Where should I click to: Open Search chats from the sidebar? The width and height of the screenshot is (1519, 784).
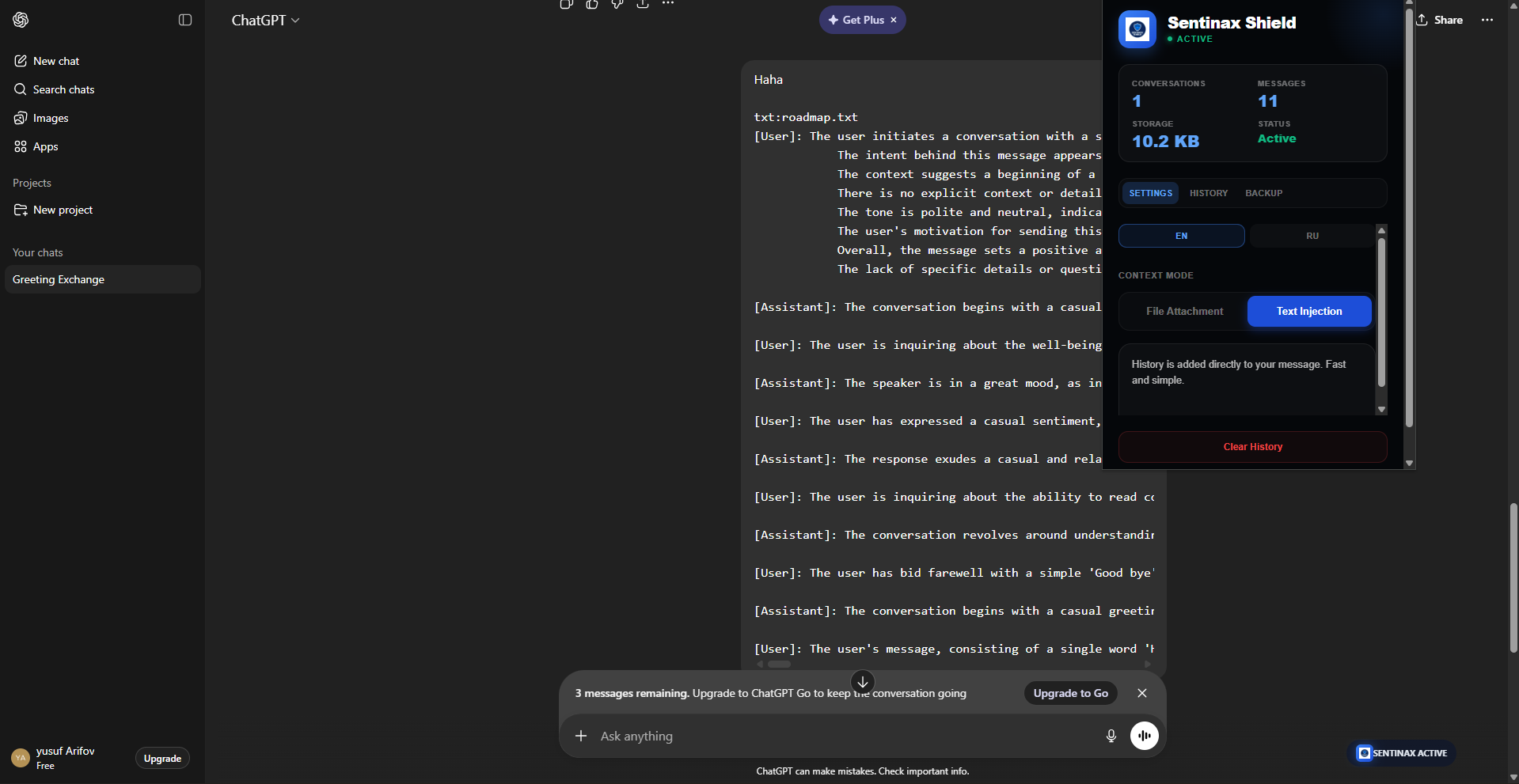(x=63, y=89)
